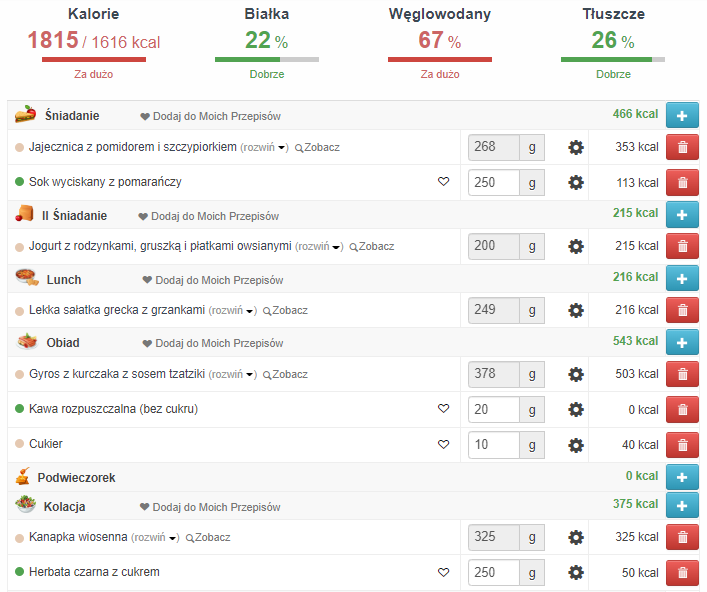Expand Jogurt z rodzynkami recipe details
The height and width of the screenshot is (592, 707).
coord(322,246)
